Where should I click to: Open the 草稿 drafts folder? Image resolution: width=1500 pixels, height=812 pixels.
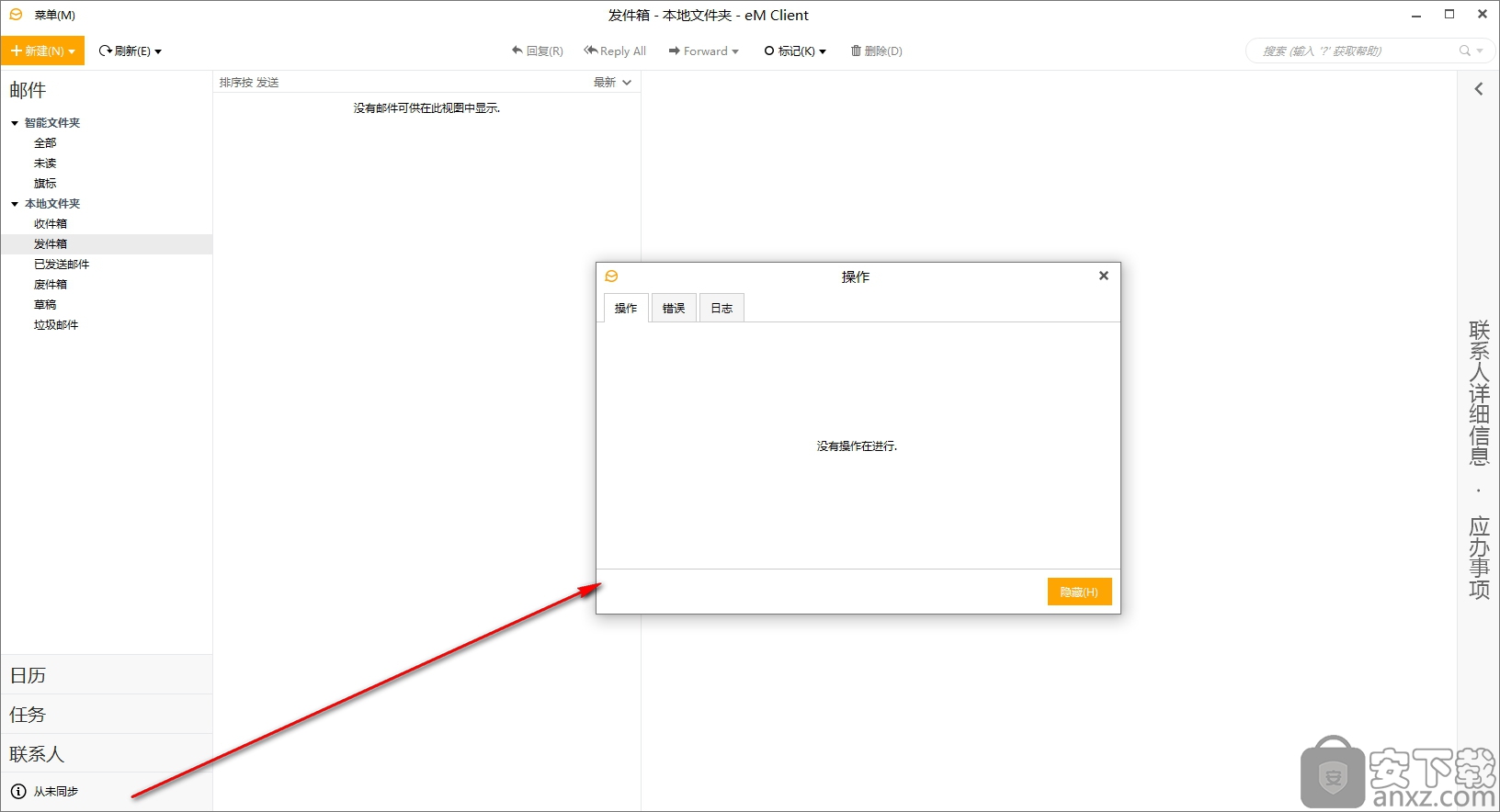tap(45, 304)
